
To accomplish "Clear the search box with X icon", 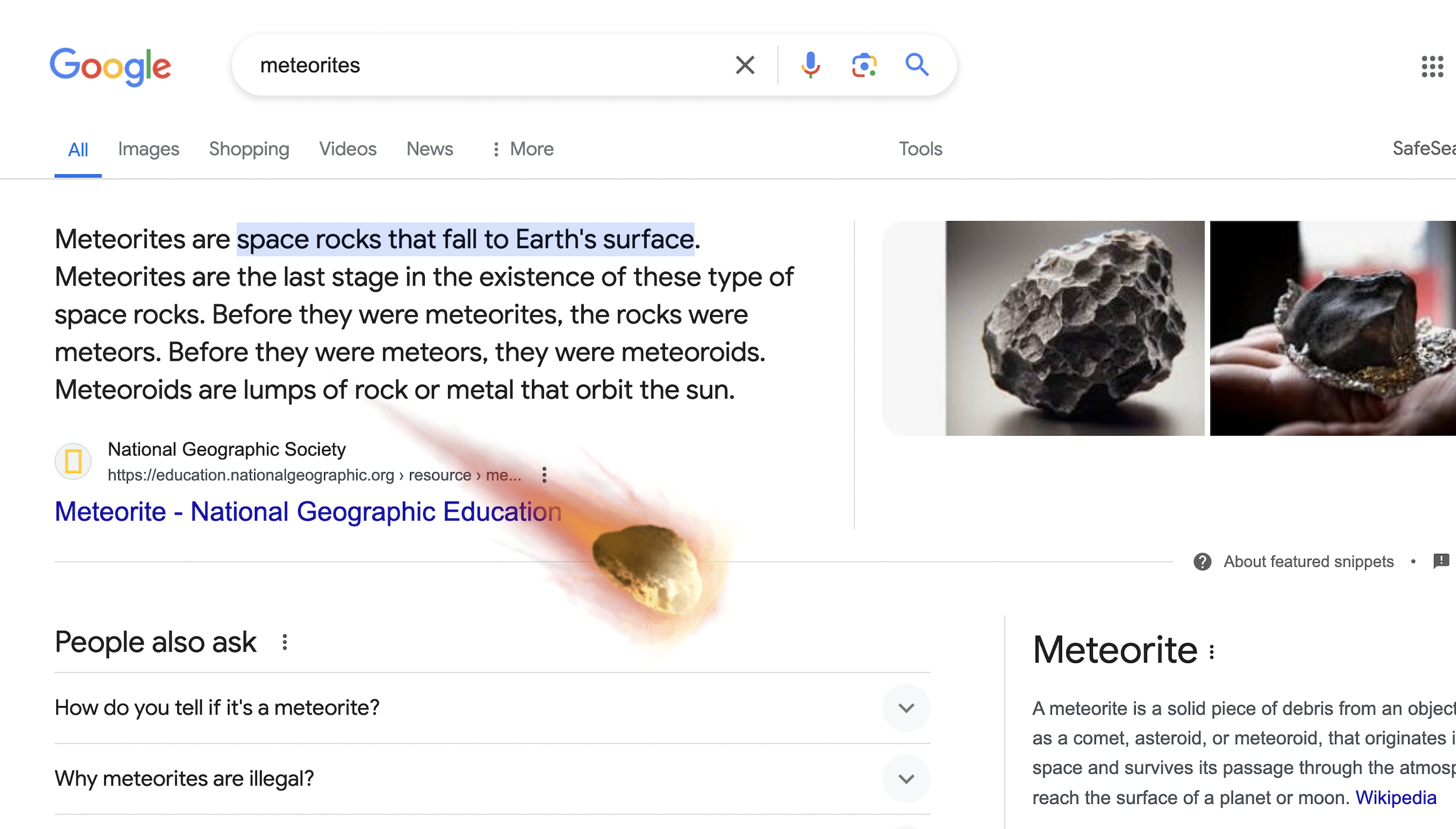I will 745,65.
